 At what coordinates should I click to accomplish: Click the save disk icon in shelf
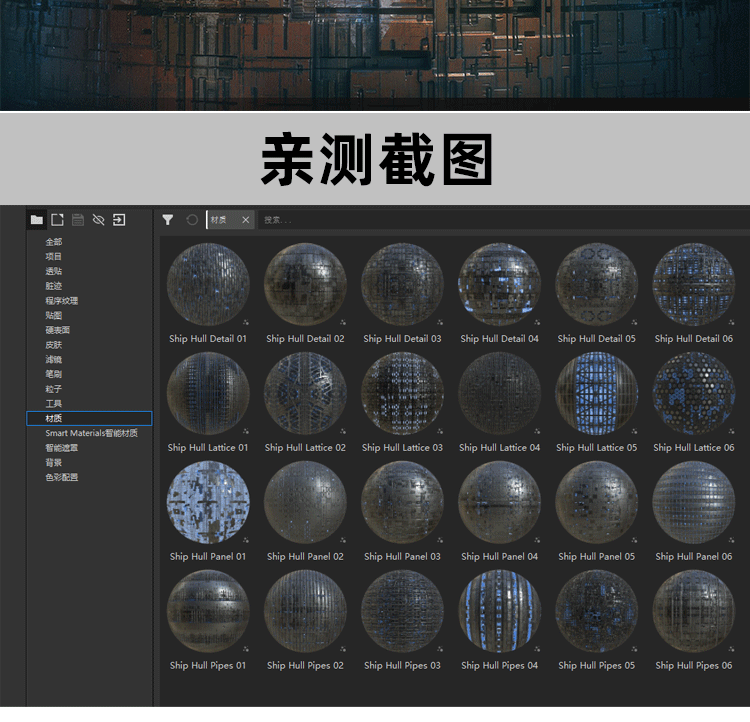click(77, 220)
